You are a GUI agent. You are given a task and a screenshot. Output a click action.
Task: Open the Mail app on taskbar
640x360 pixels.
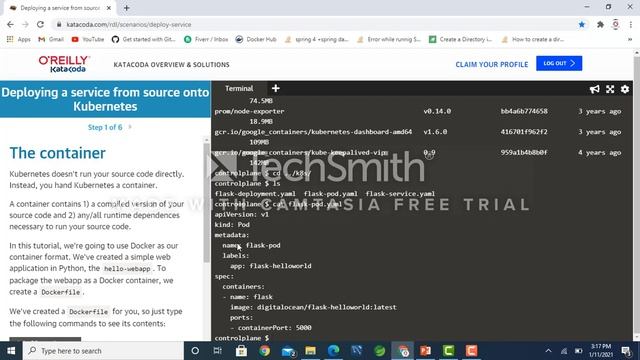[288, 351]
